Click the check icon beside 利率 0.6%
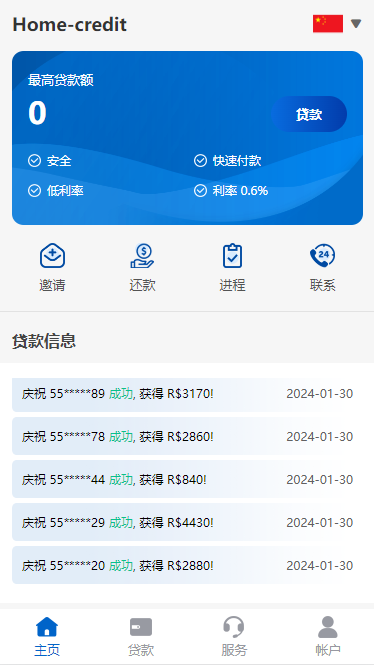Screen dimensions: 374x665 [x=200, y=191]
